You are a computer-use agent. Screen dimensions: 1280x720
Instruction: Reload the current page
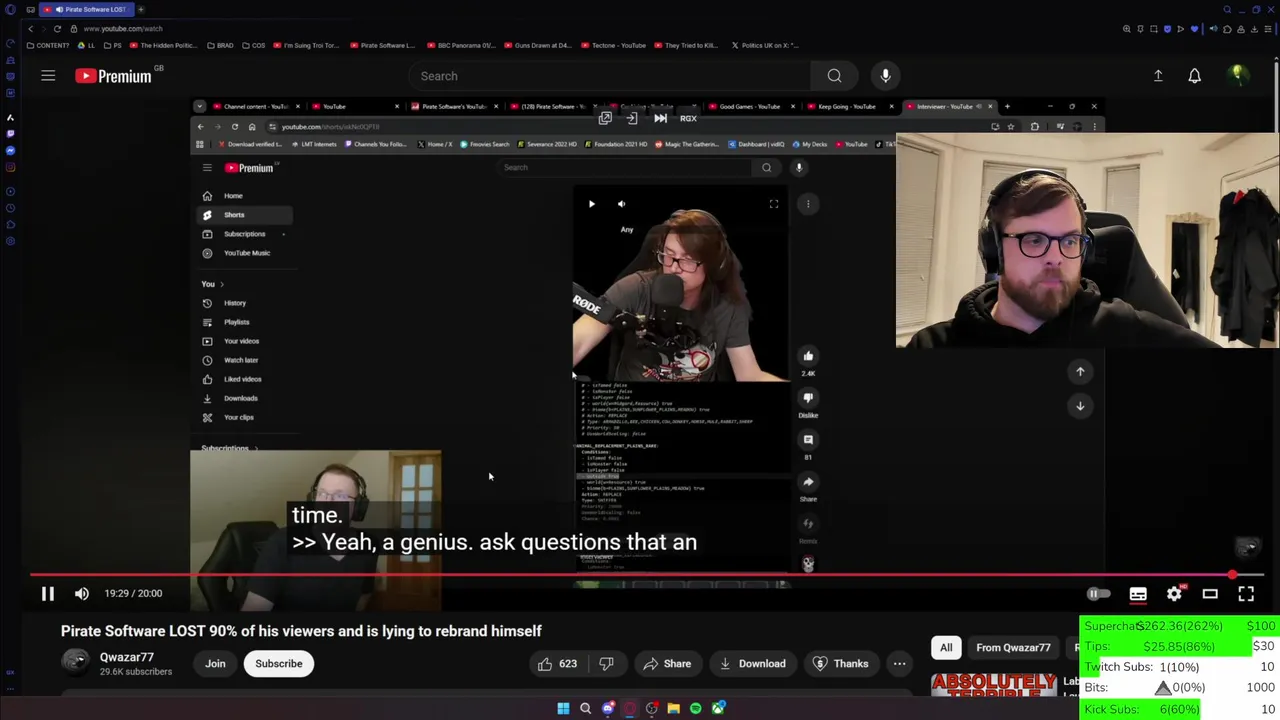click(x=57, y=28)
